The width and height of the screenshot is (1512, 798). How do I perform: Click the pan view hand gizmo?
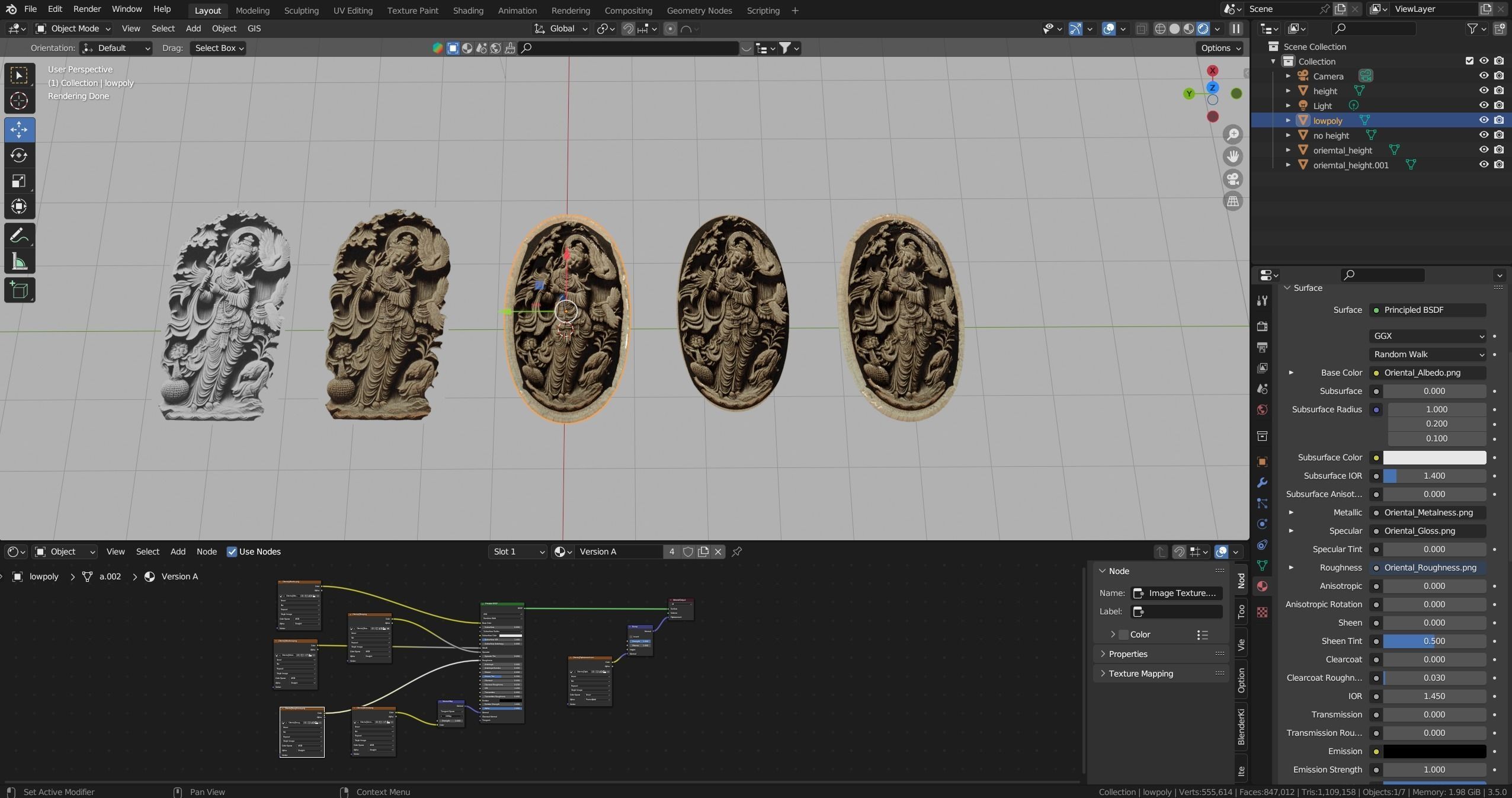click(x=1233, y=156)
